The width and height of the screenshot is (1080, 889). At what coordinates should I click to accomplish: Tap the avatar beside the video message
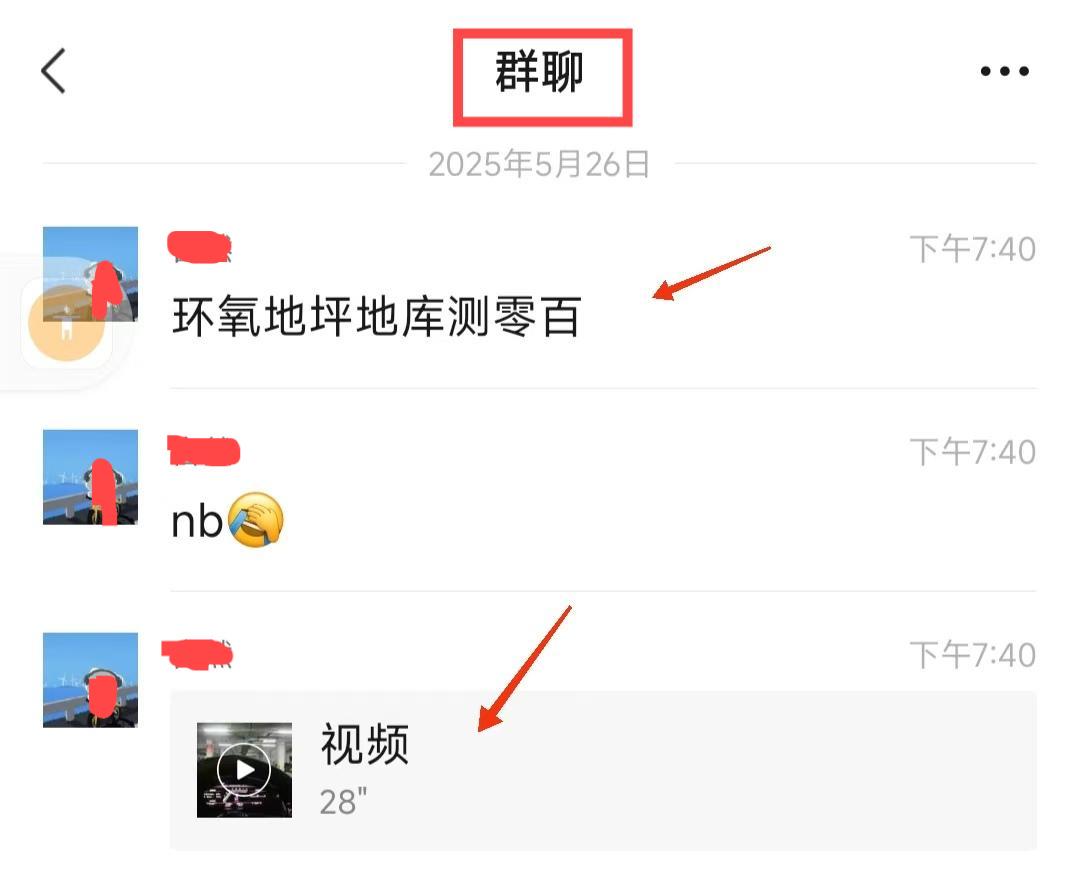(x=90, y=680)
